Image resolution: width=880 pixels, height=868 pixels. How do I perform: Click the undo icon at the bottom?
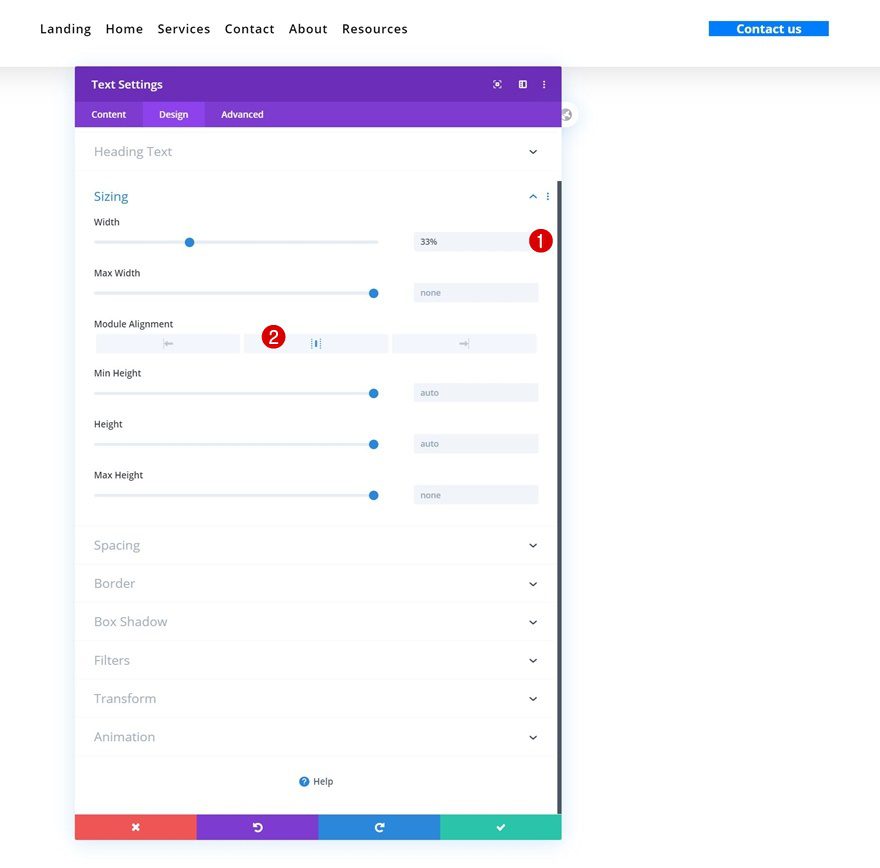[x=257, y=827]
